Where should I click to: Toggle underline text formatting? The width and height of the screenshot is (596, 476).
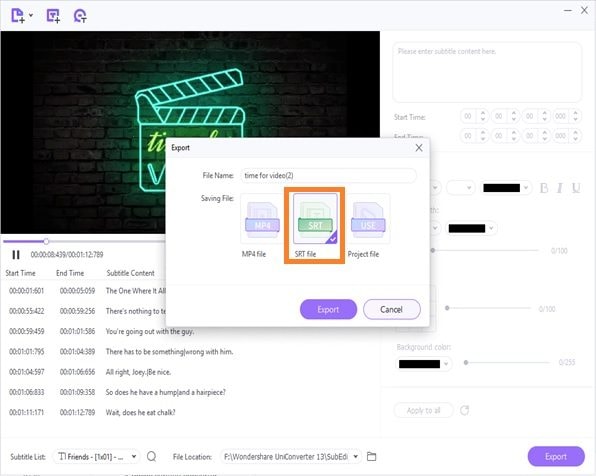(576, 188)
